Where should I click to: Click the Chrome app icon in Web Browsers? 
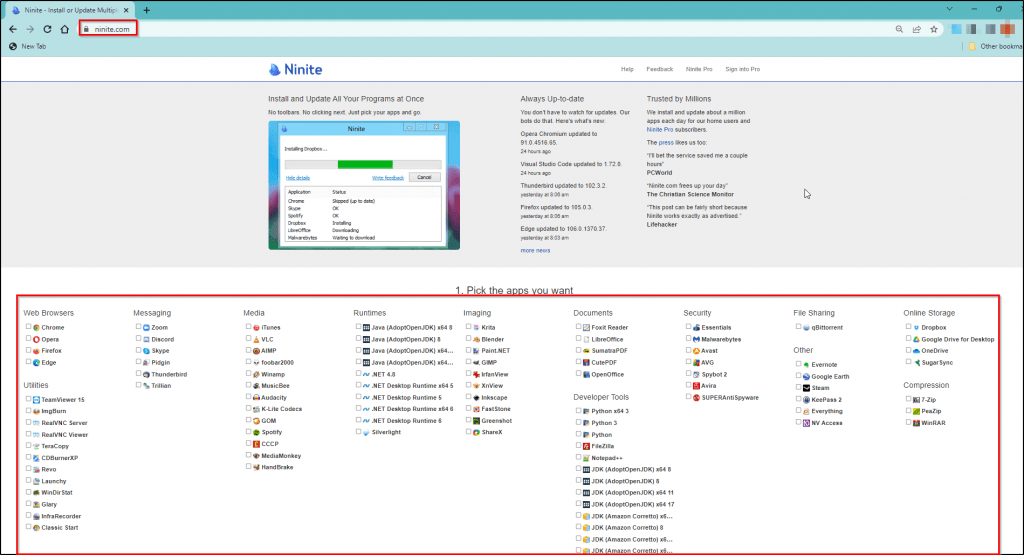[37, 328]
